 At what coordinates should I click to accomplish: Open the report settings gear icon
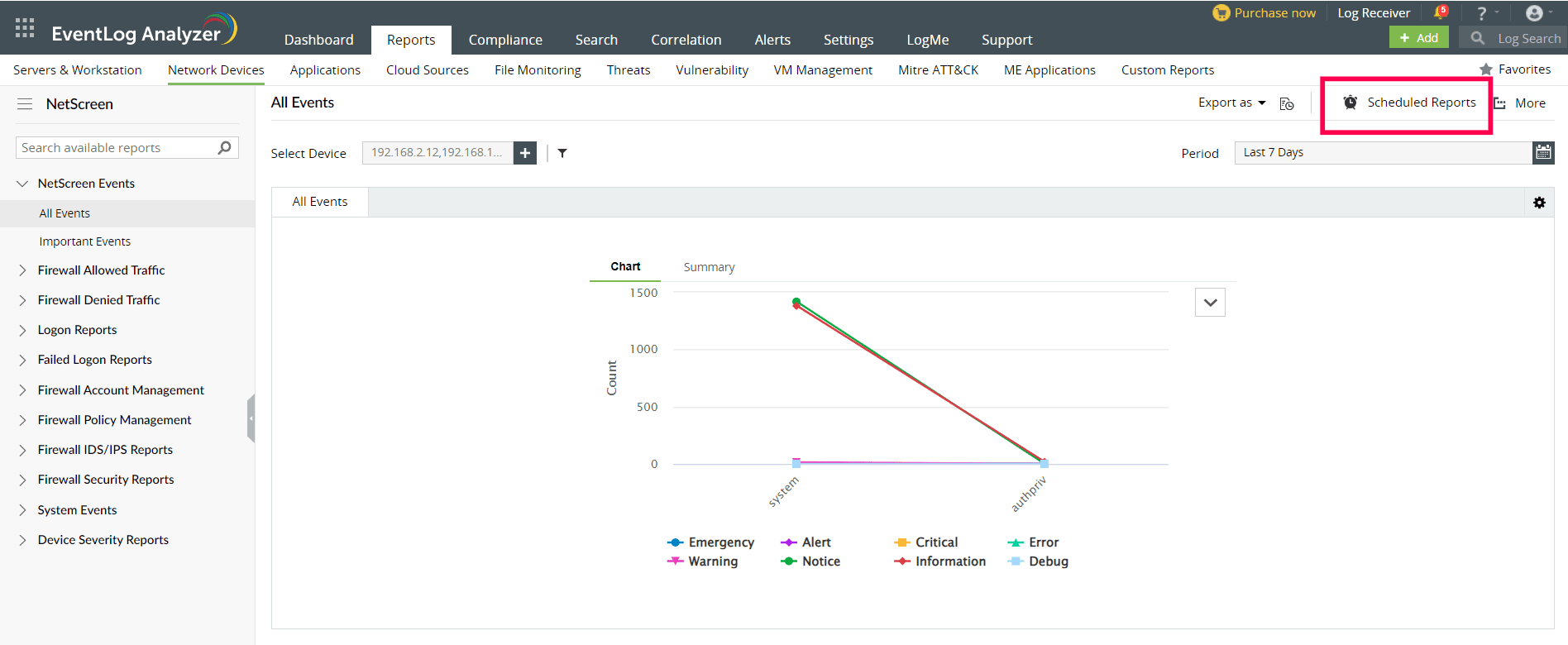click(x=1539, y=203)
